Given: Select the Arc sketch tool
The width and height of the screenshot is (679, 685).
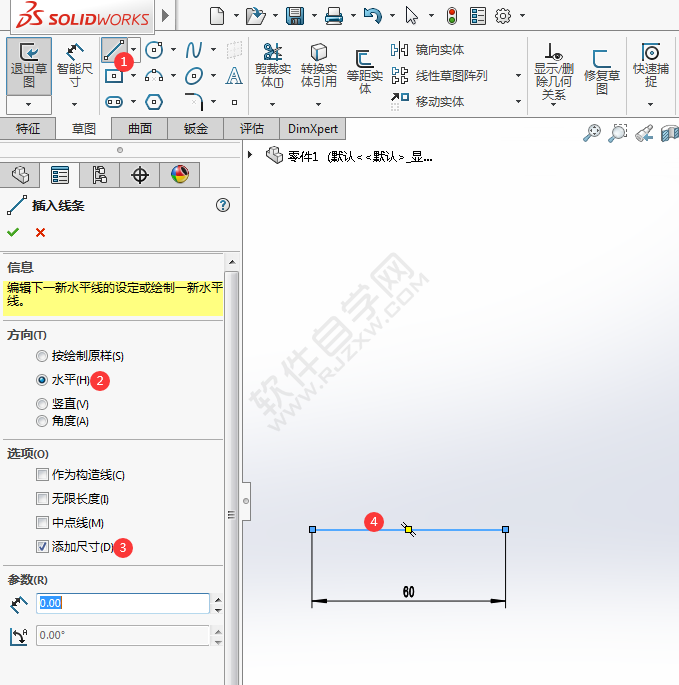Looking at the screenshot, I should pyautogui.click(x=154, y=76).
